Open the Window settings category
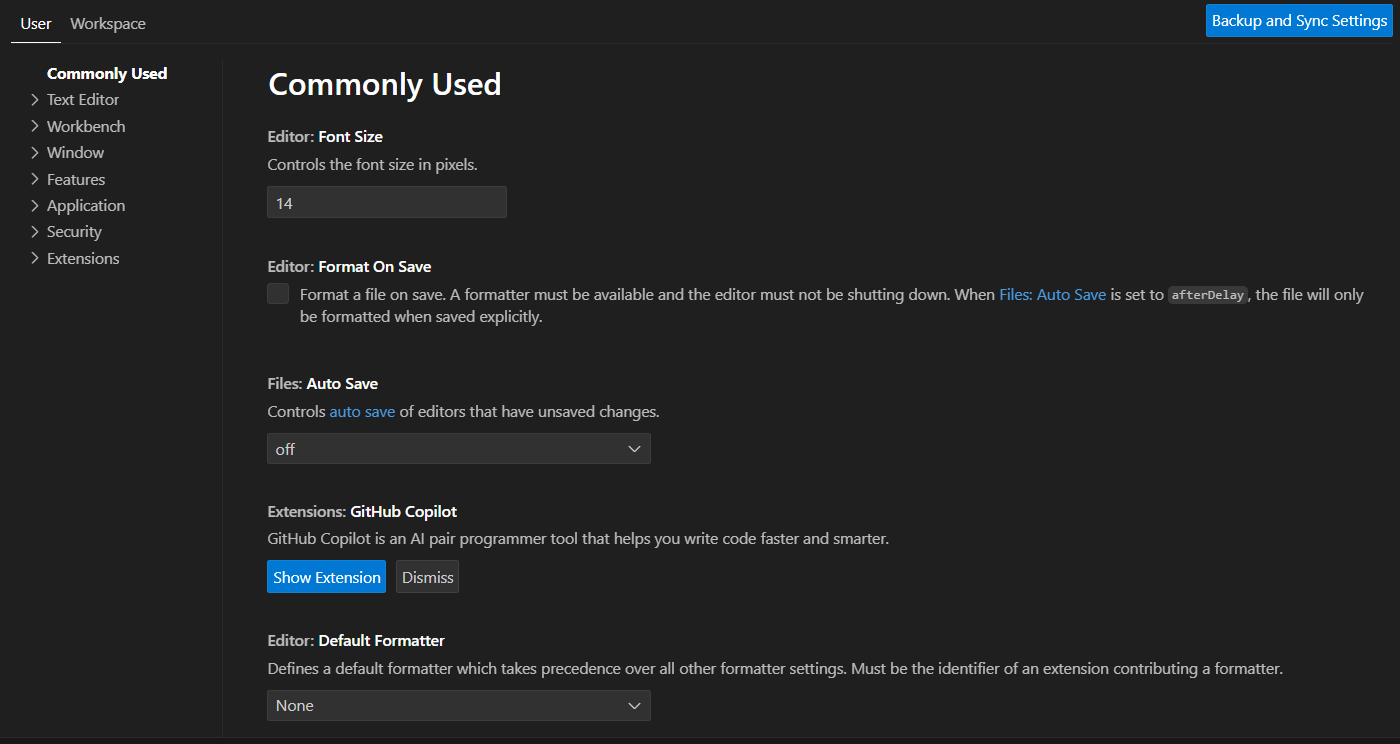This screenshot has width=1400, height=744. click(x=75, y=152)
